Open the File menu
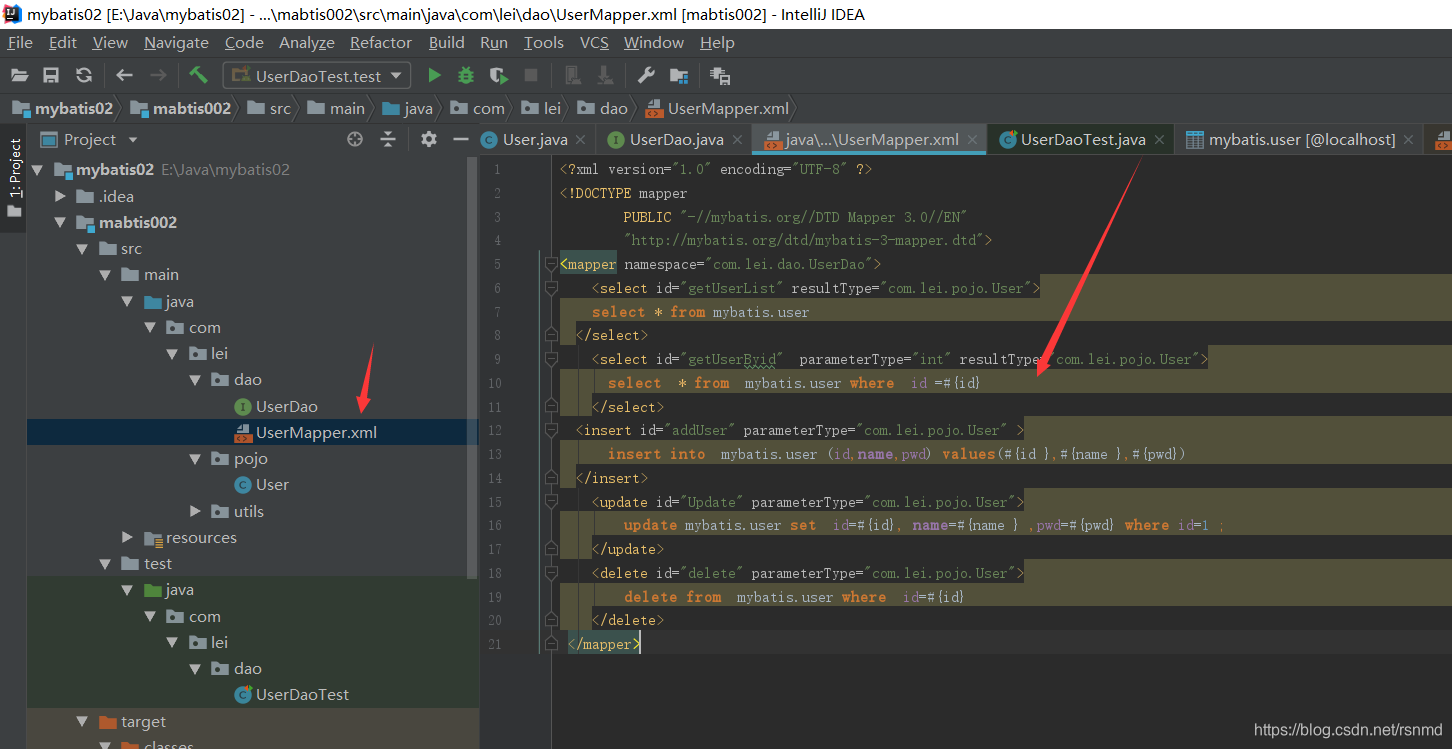This screenshot has height=749, width=1452. coord(20,42)
